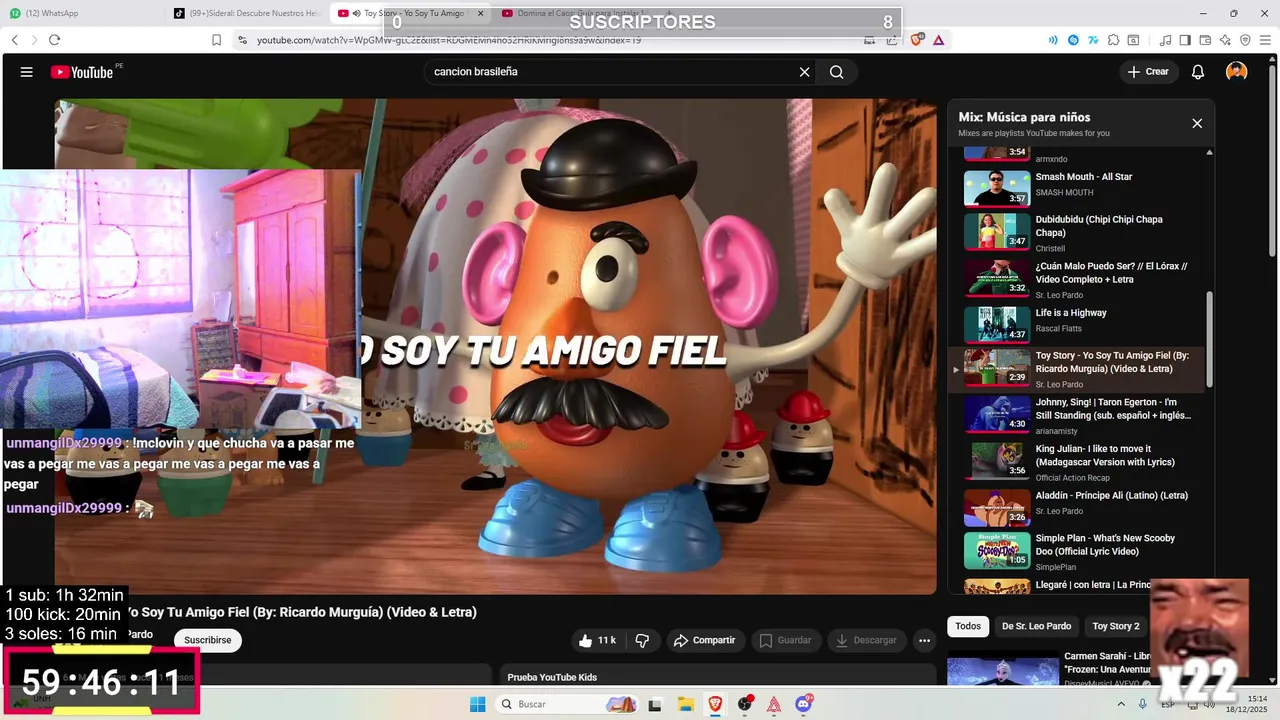Click the Suscribirse button
1280x720 pixels.
tap(207, 640)
